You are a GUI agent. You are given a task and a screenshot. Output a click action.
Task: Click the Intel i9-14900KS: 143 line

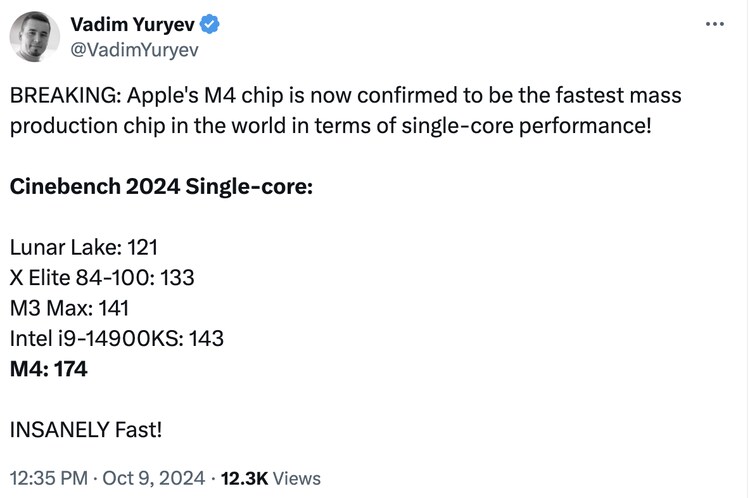[x=116, y=338]
